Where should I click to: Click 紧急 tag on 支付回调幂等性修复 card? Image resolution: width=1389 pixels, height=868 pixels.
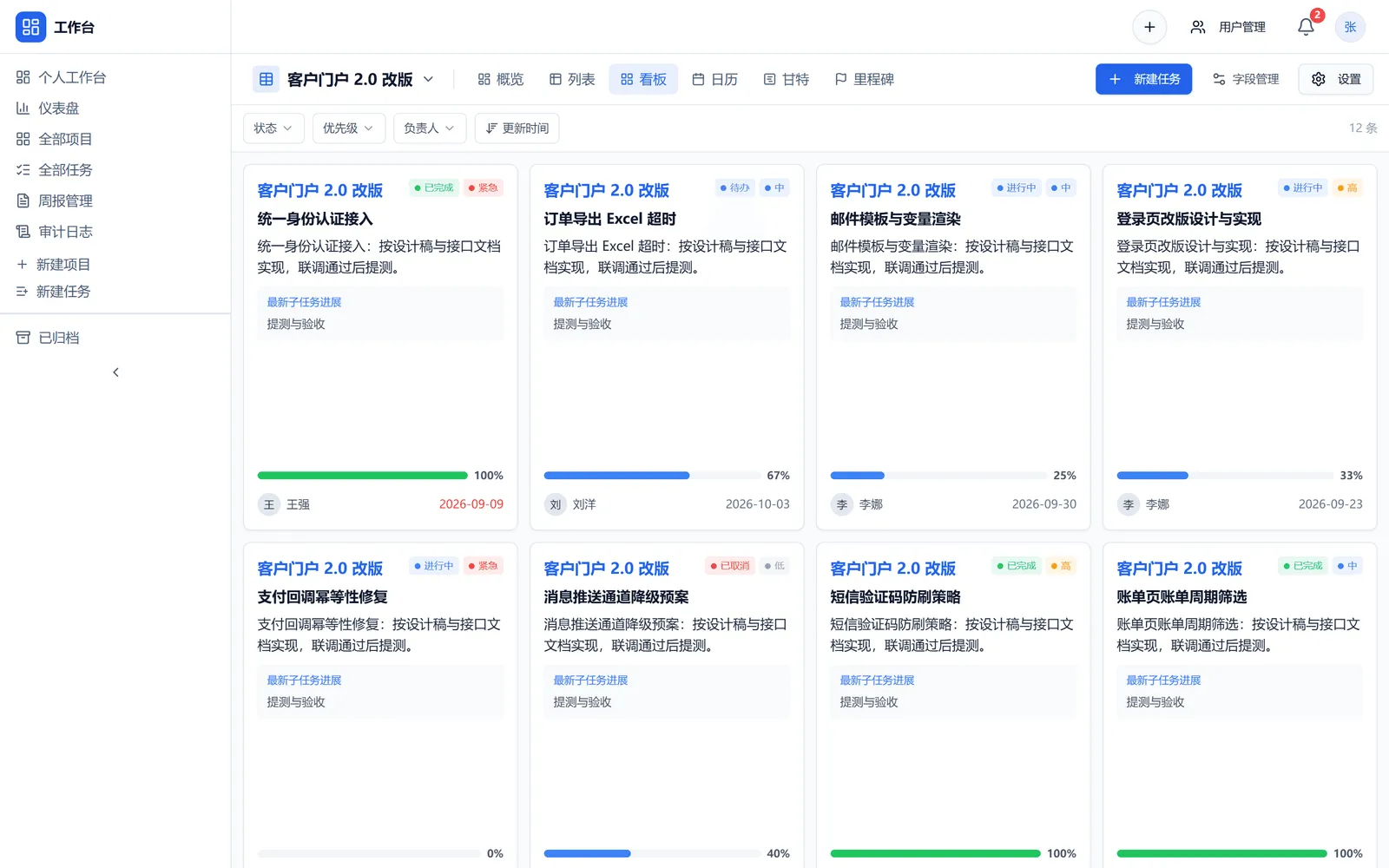point(484,566)
